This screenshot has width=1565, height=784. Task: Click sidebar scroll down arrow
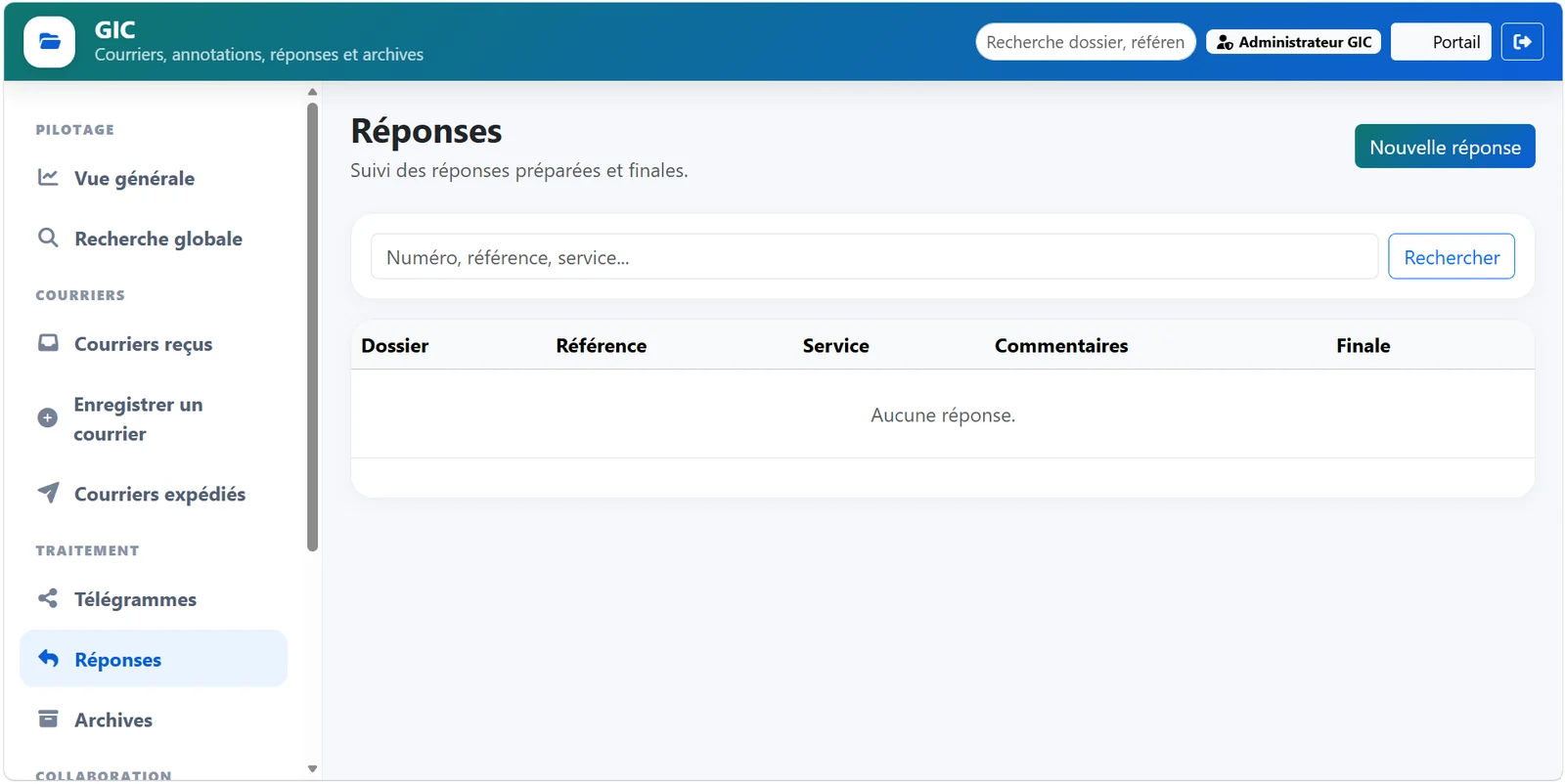click(x=313, y=769)
